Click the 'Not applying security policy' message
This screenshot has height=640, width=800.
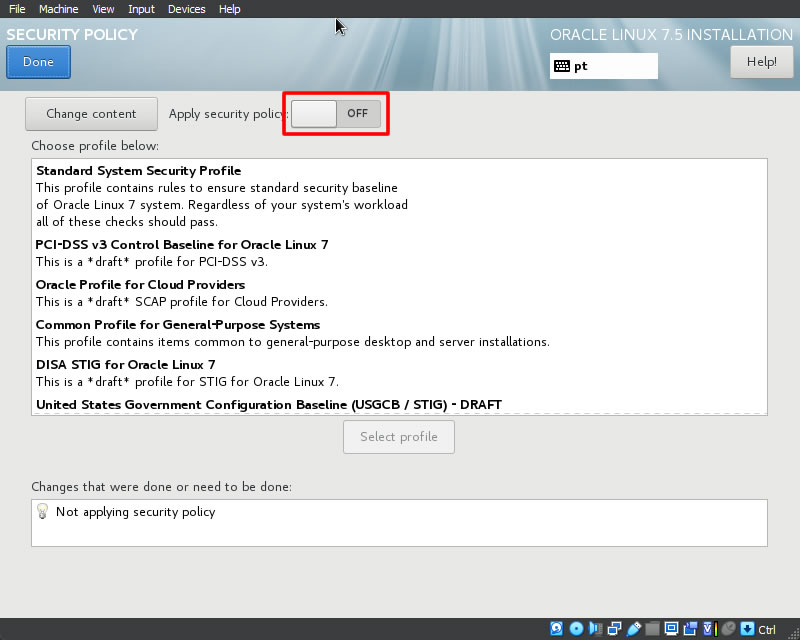point(136,511)
